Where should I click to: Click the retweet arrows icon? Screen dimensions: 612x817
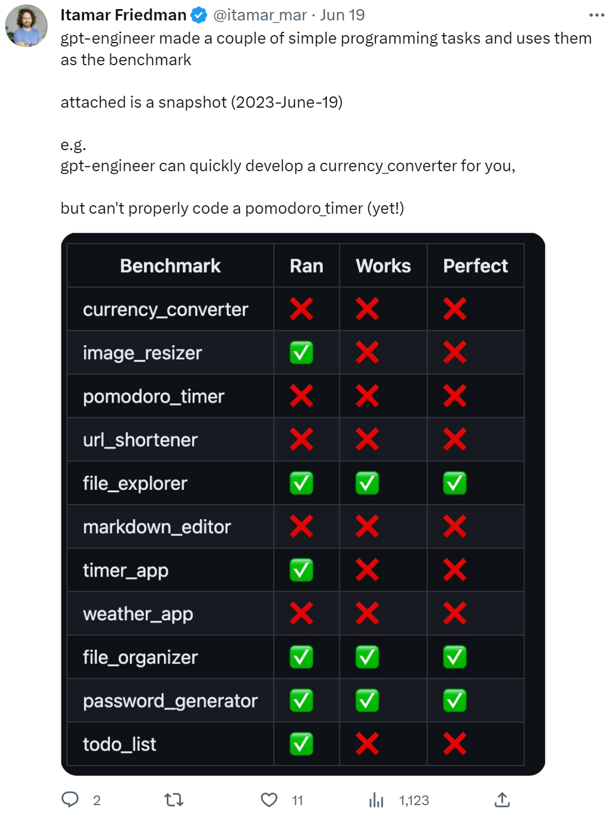(x=173, y=799)
